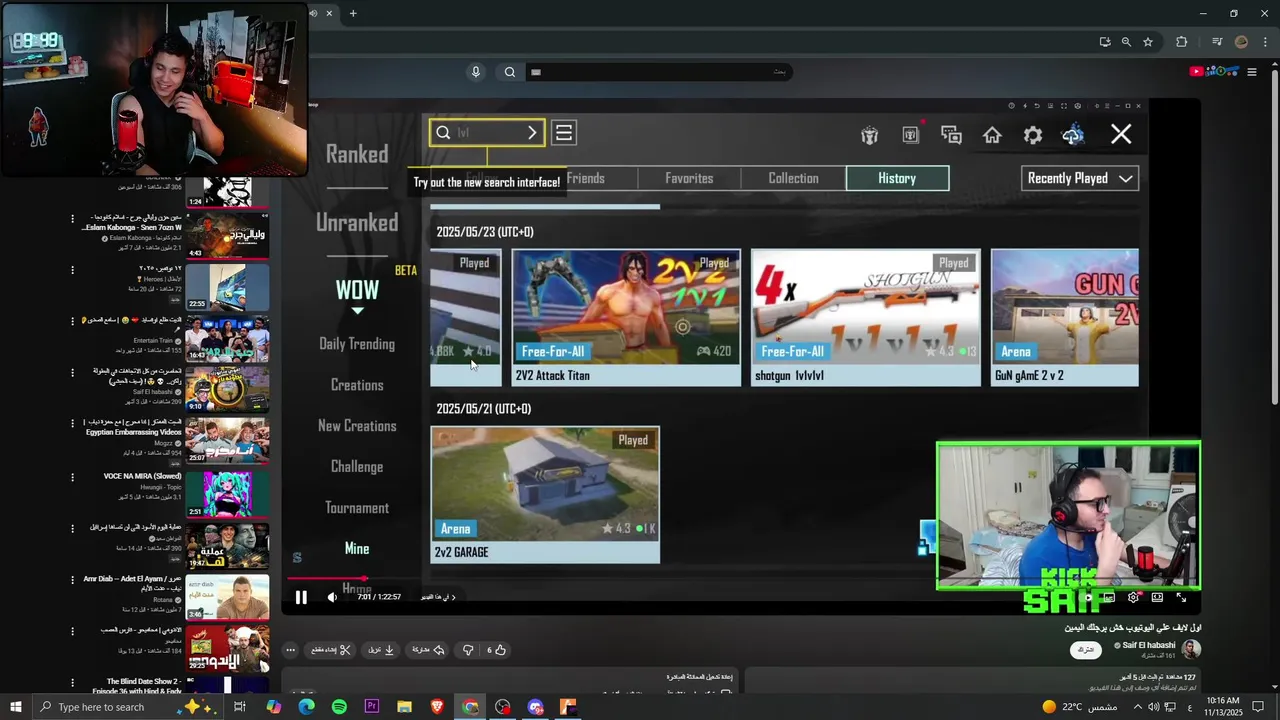Open Daily Trending in side menu
Image resolution: width=1280 pixels, height=720 pixels.
point(357,344)
